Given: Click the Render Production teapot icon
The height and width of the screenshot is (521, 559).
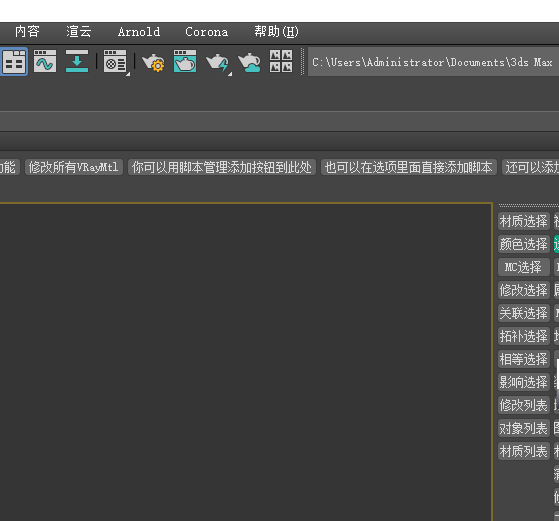Looking at the screenshot, I should (217, 62).
